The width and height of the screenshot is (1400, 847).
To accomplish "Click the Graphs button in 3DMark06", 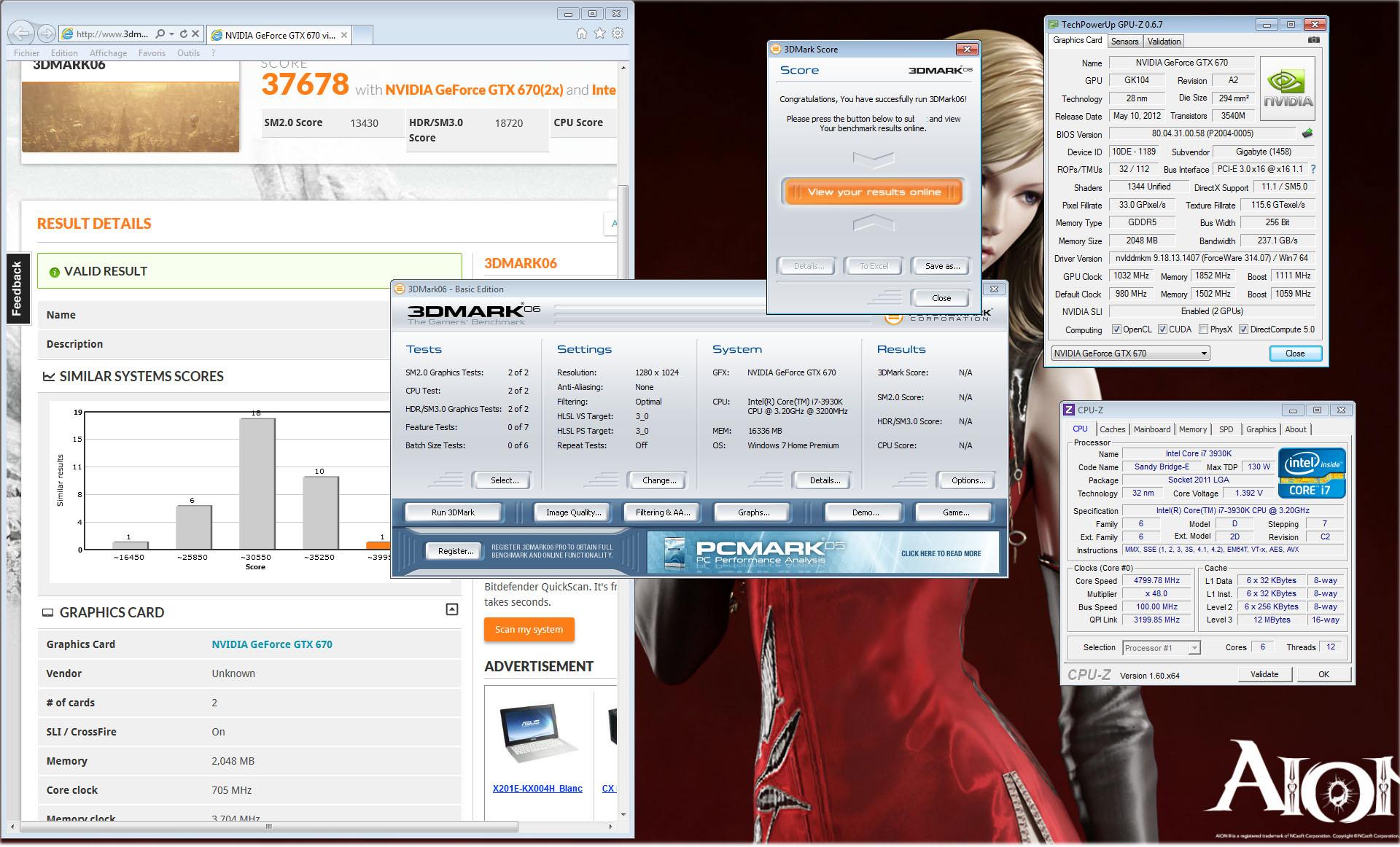I will [x=753, y=512].
